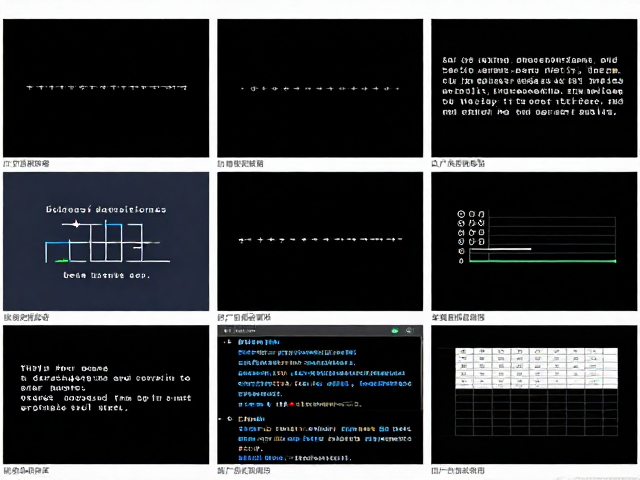Viewport: 640px width, 480px height.
Task: Click the green timeline bar in chart panel
Action: 542,261
